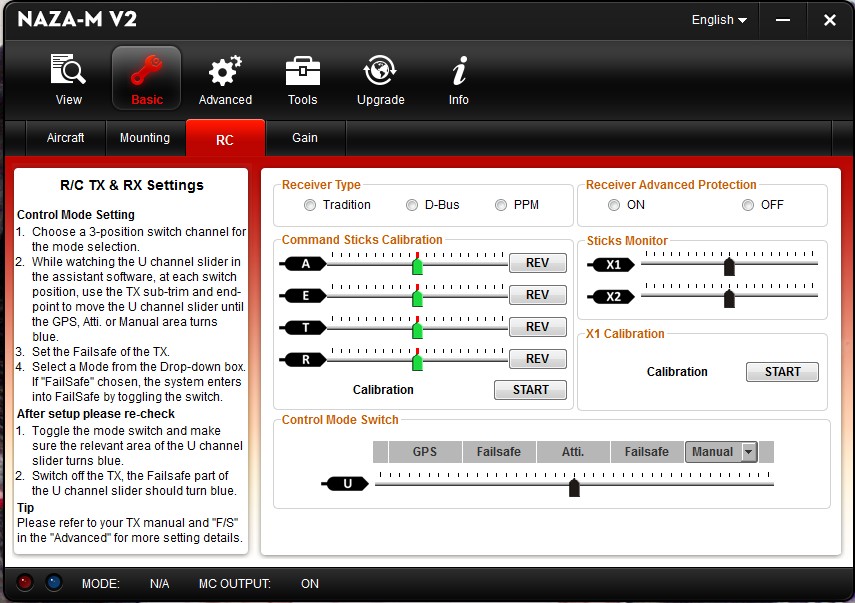Viewport: 855px width, 603px height.
Task: Click the E channel label badge
Action: 303,296
